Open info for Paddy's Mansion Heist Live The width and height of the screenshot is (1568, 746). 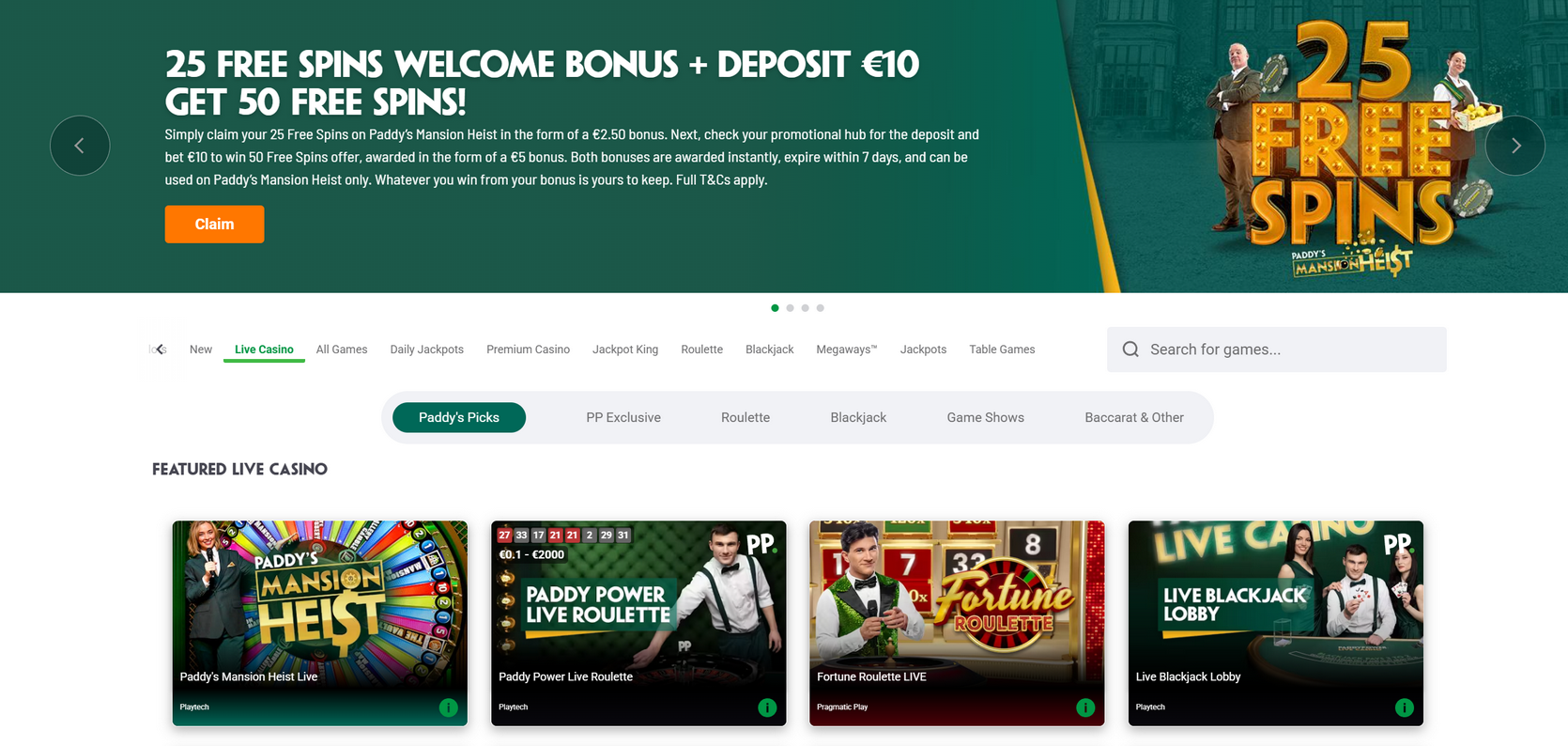click(448, 707)
